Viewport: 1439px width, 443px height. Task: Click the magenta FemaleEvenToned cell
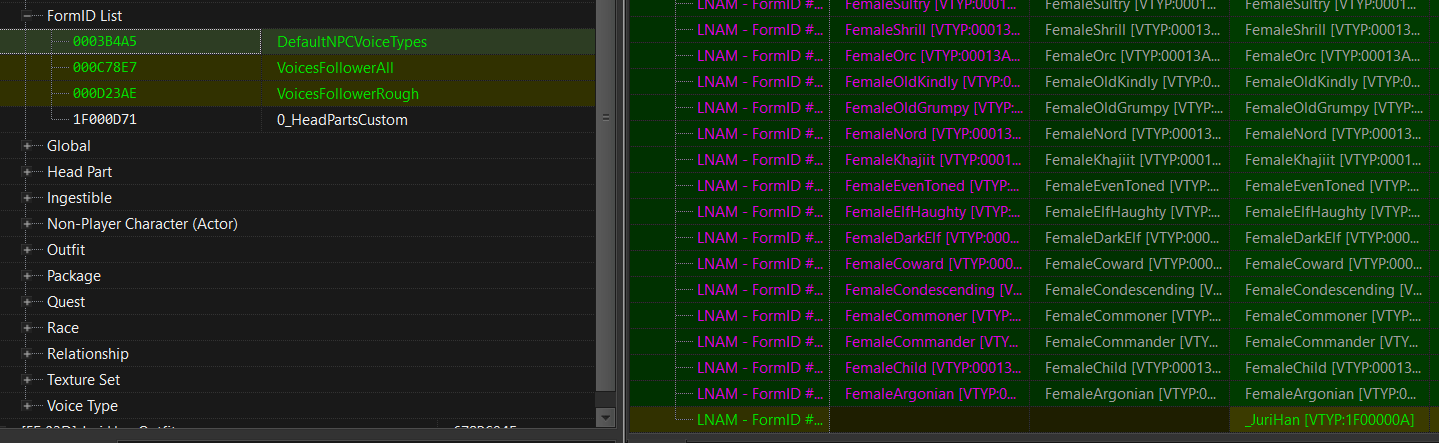932,186
